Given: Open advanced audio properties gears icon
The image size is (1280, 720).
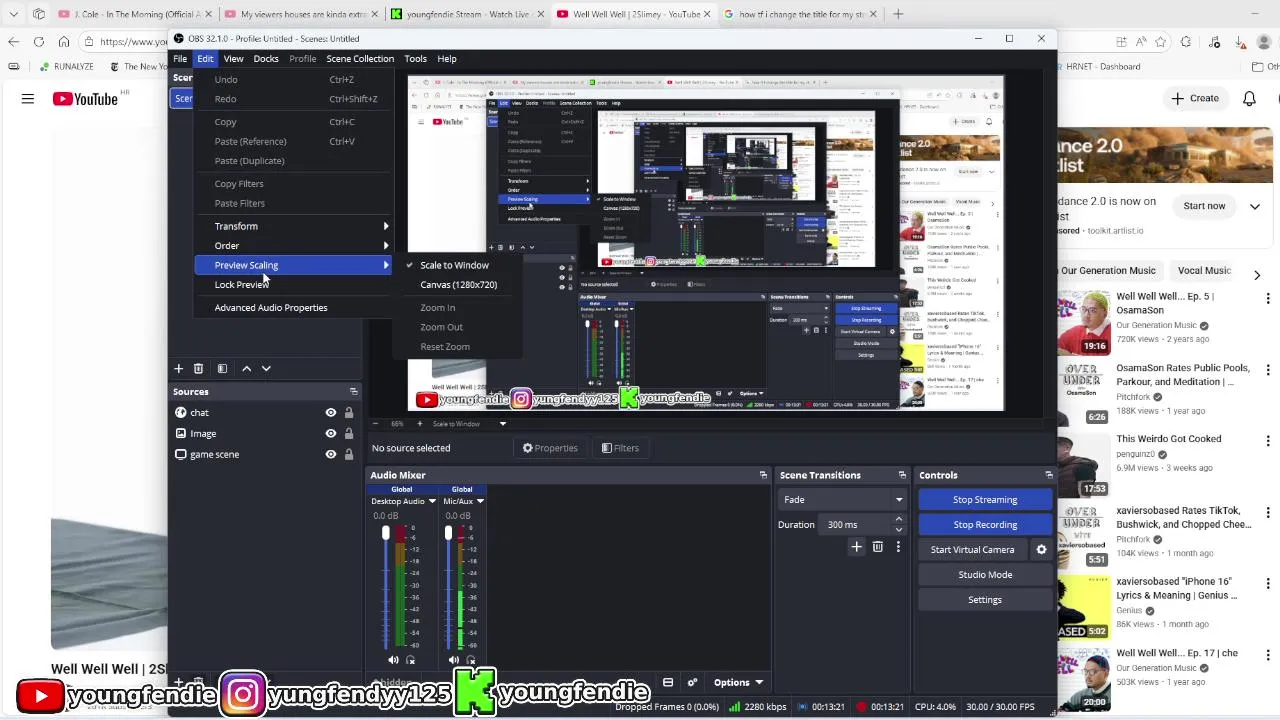Looking at the screenshot, I should pyautogui.click(x=692, y=683).
